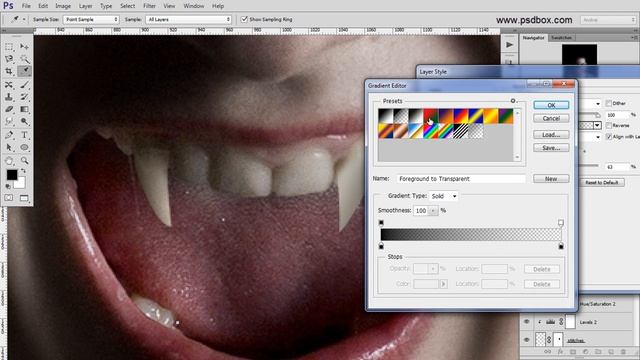This screenshot has width=640, height=360.
Task: Open the Filter menu
Action: [x=149, y=6]
